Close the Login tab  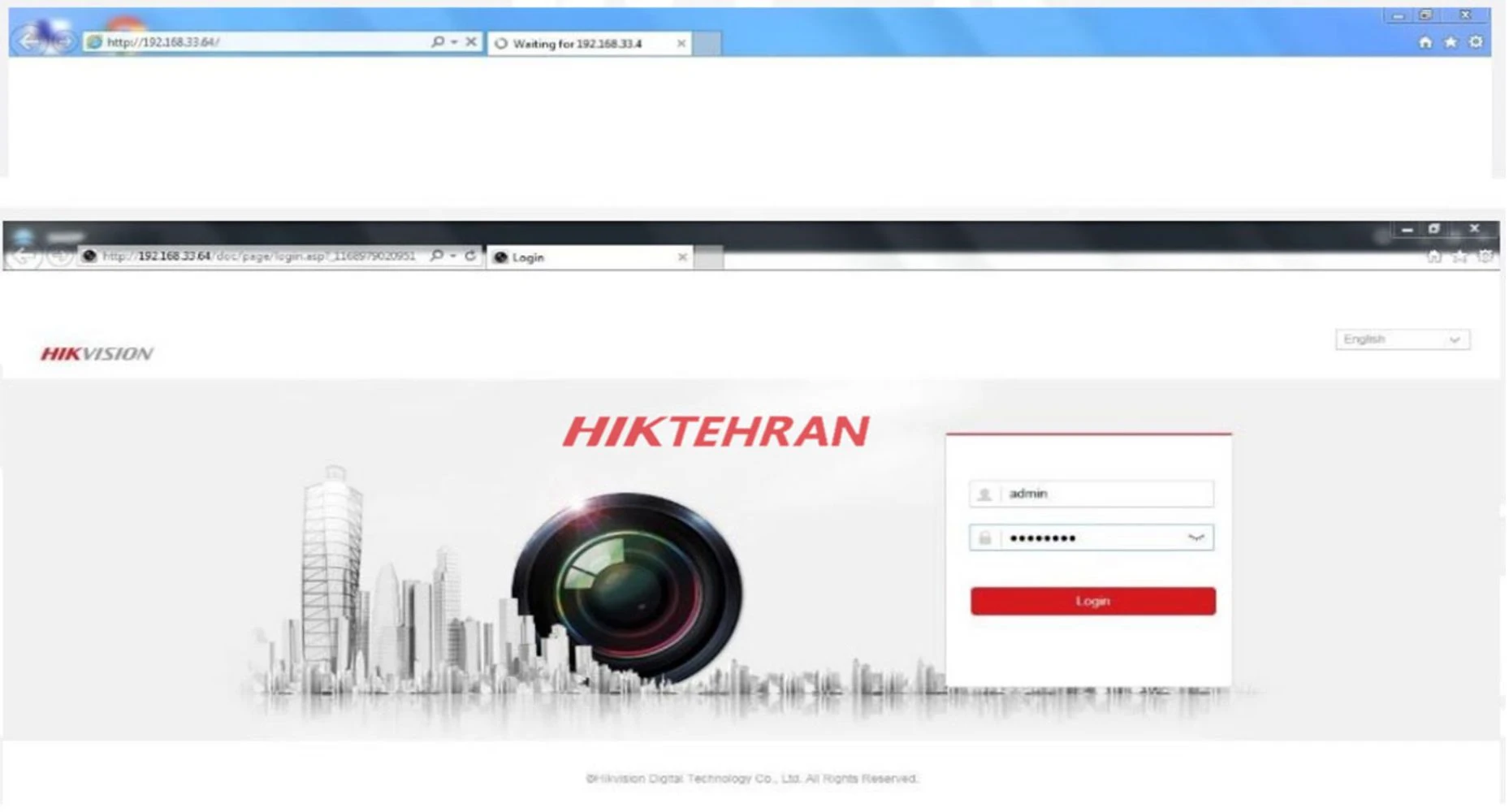pyautogui.click(x=682, y=257)
